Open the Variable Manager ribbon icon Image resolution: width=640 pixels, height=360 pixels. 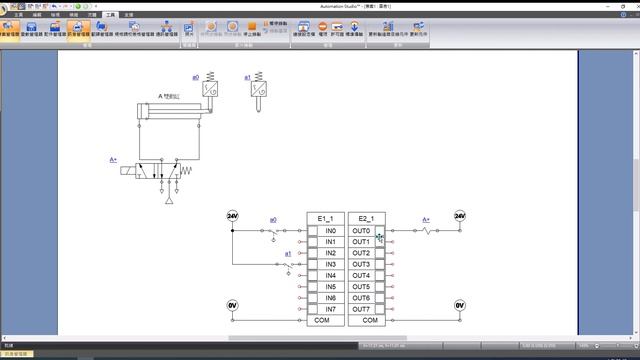[x=31, y=29]
